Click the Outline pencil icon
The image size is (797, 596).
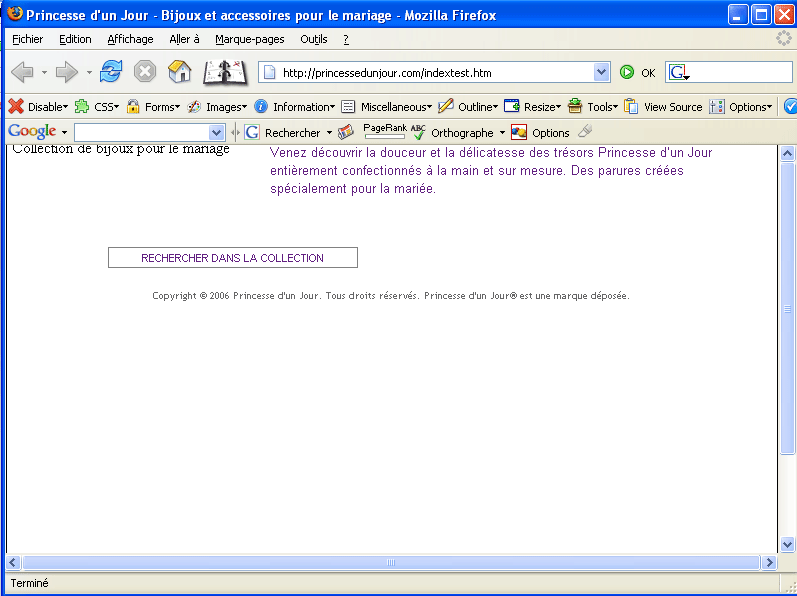pos(446,106)
